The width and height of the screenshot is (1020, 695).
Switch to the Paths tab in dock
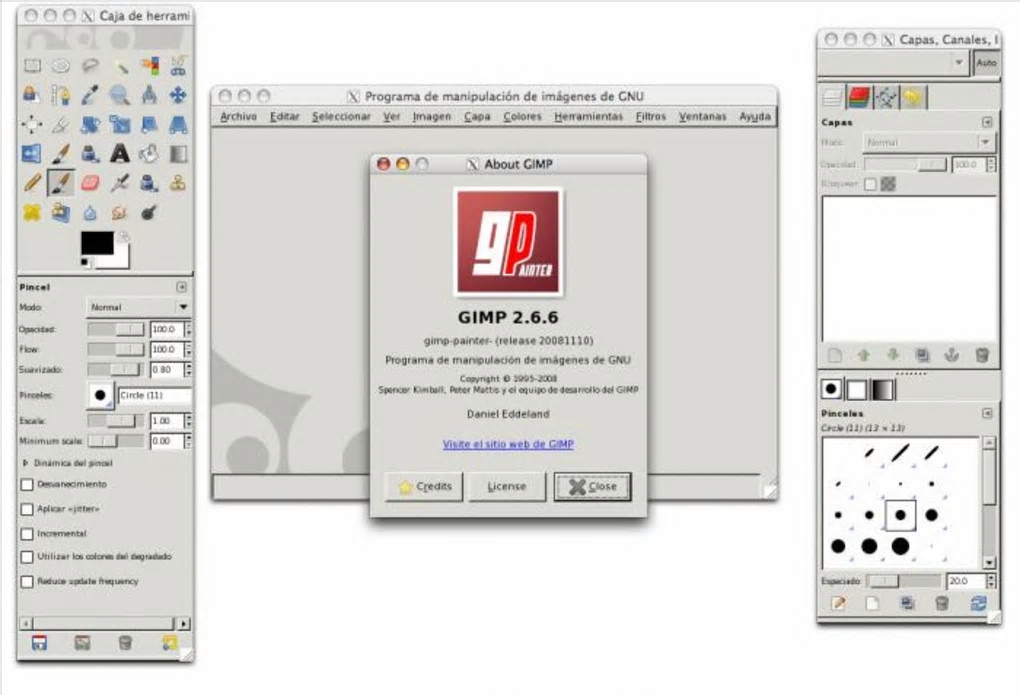tap(885, 98)
